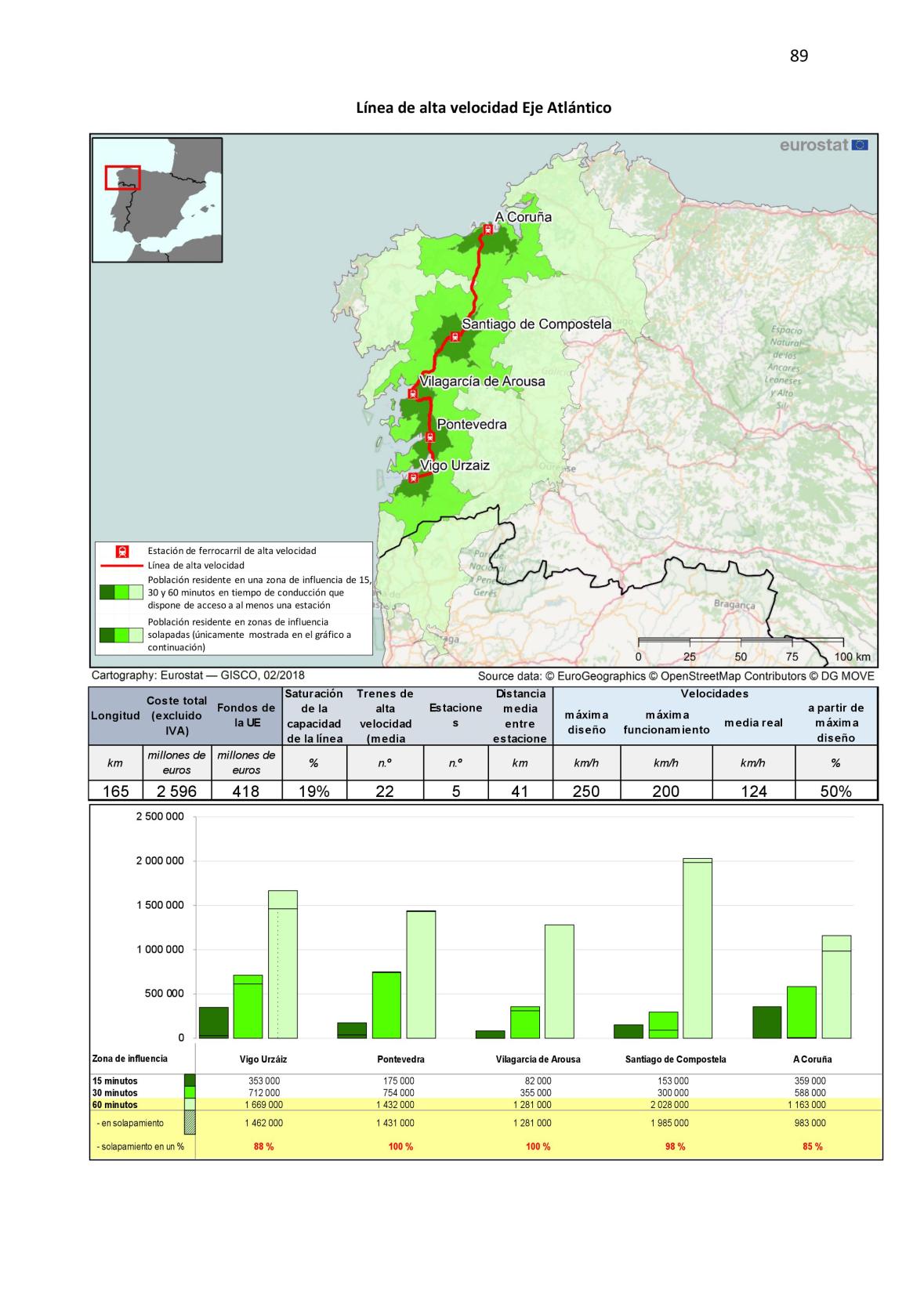924x1307 pixels.
Task: Click the 30 minutos bright green swatch
Action: [189, 1092]
